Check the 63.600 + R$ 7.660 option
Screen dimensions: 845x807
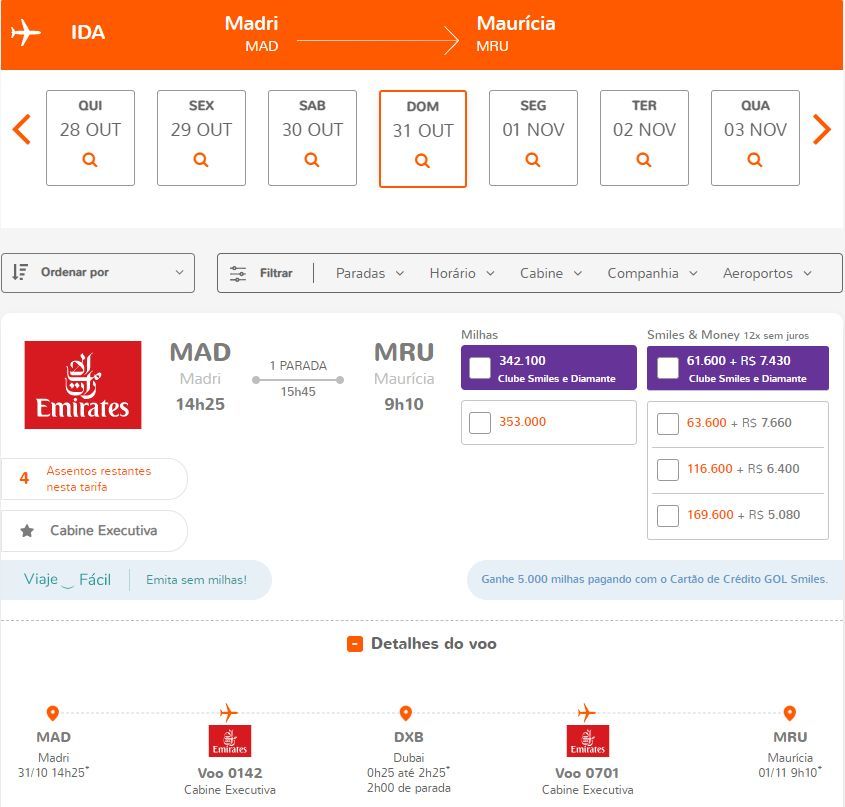coord(668,424)
